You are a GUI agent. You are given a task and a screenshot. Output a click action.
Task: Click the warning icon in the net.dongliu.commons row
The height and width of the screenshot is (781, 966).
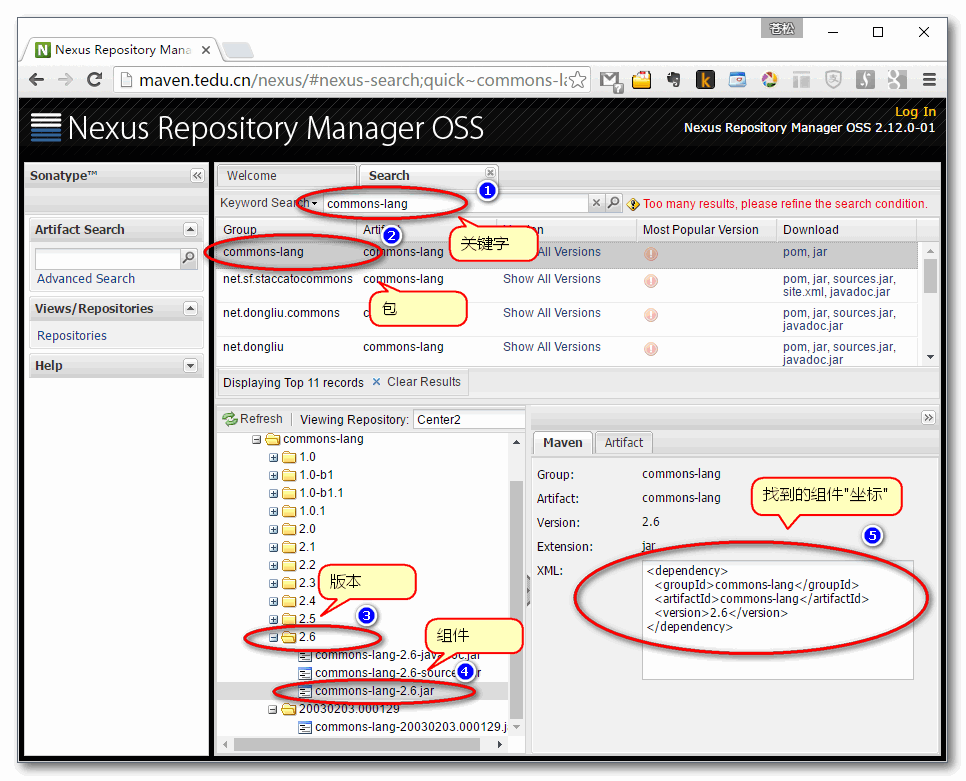[x=651, y=315]
